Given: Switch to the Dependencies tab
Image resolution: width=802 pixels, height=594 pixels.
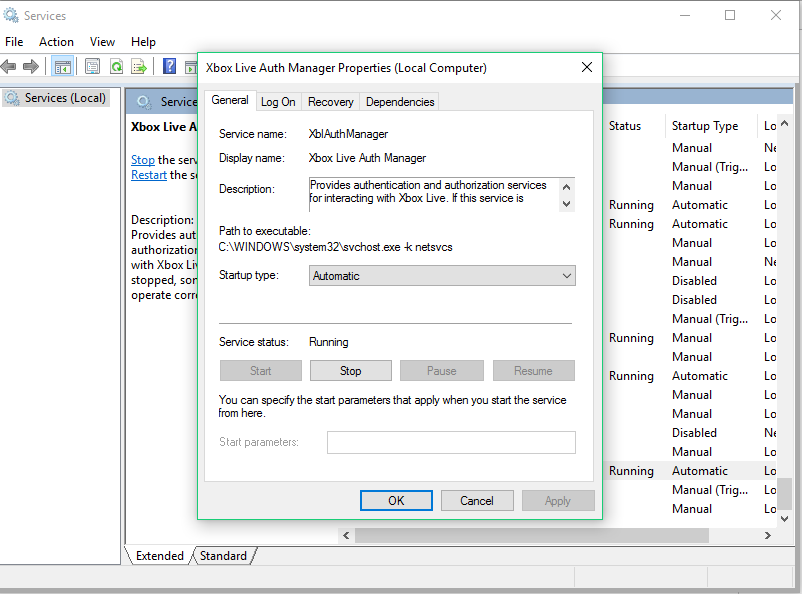Looking at the screenshot, I should click(x=400, y=102).
